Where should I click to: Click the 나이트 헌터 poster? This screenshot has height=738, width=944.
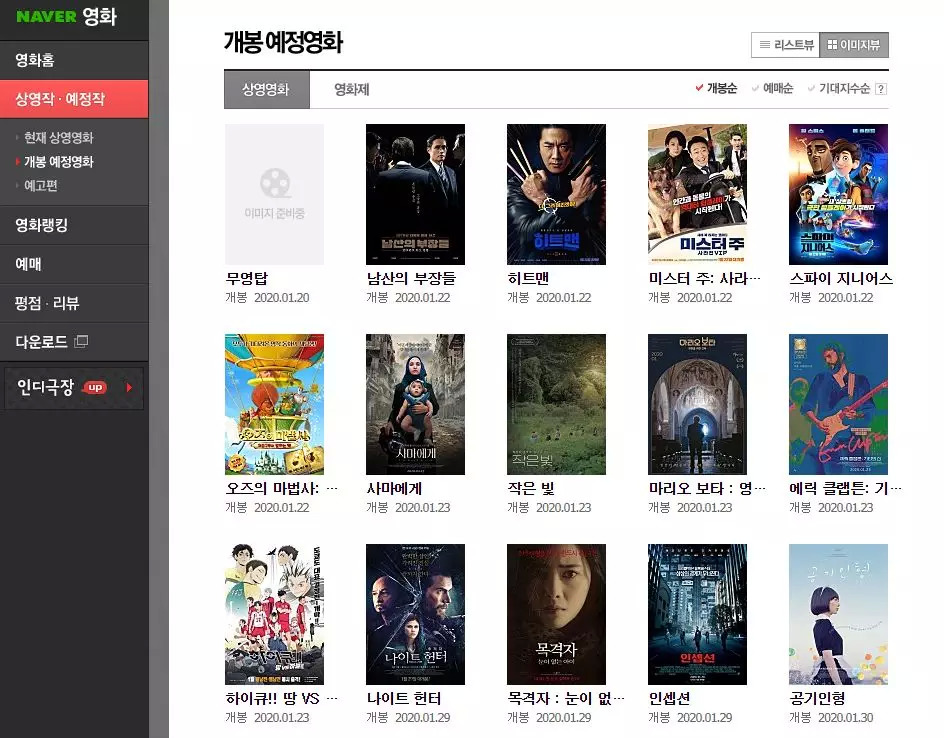(415, 615)
